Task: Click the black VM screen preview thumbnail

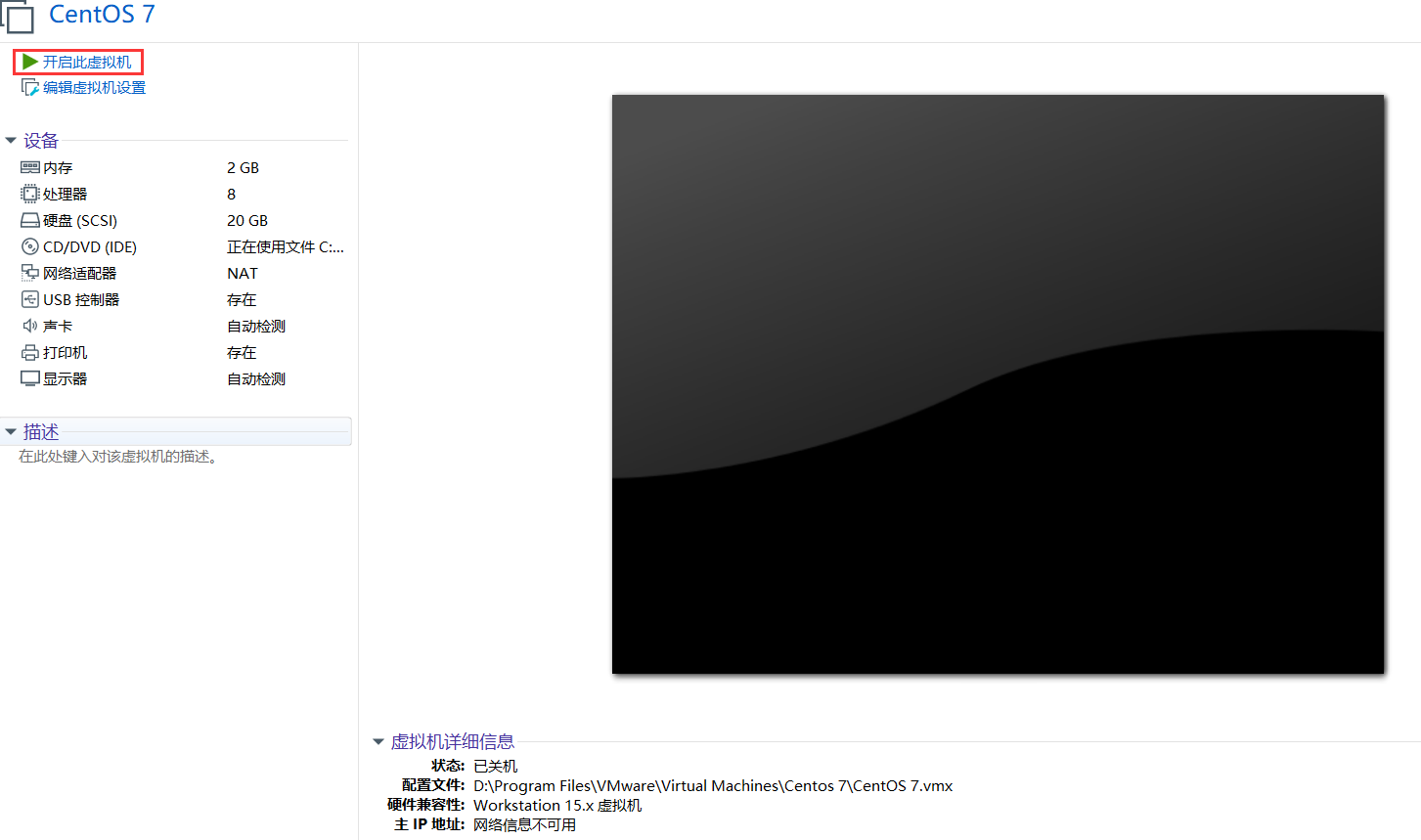Action: tap(998, 384)
